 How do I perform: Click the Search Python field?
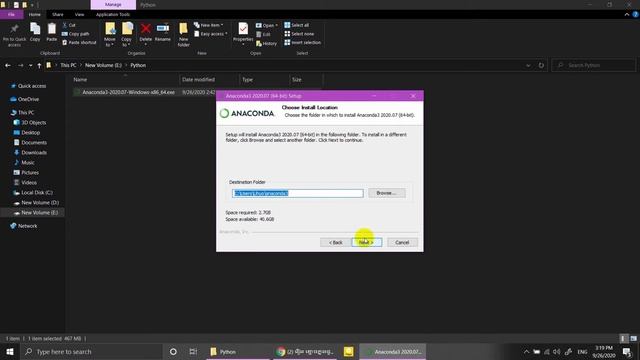click(x=594, y=65)
